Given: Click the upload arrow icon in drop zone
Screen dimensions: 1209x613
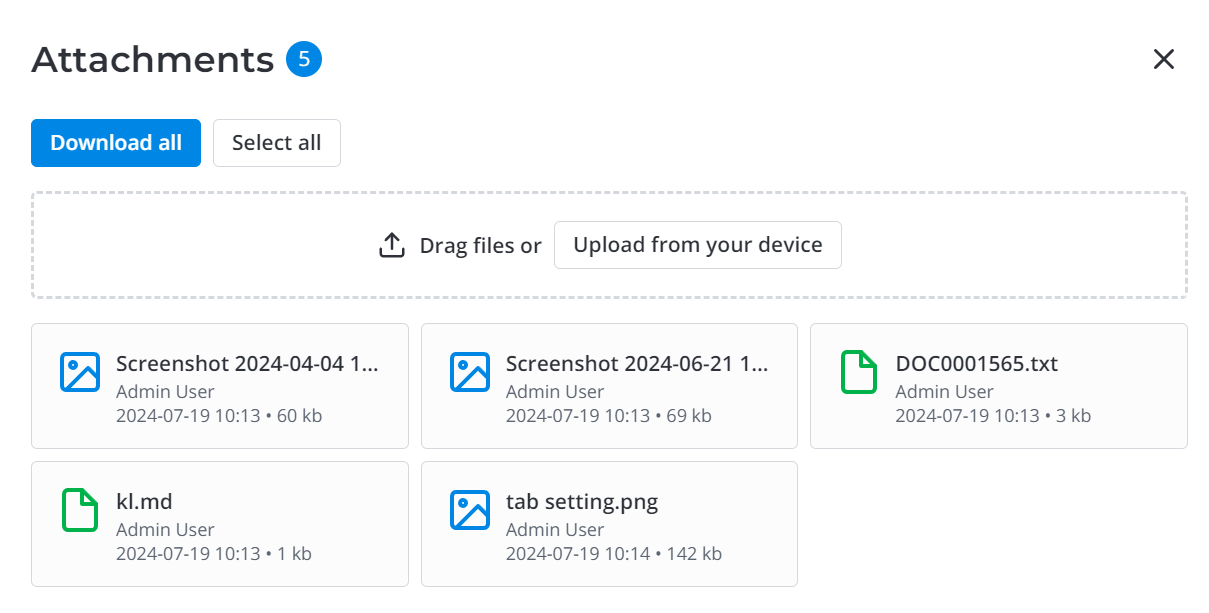Looking at the screenshot, I should coord(392,245).
